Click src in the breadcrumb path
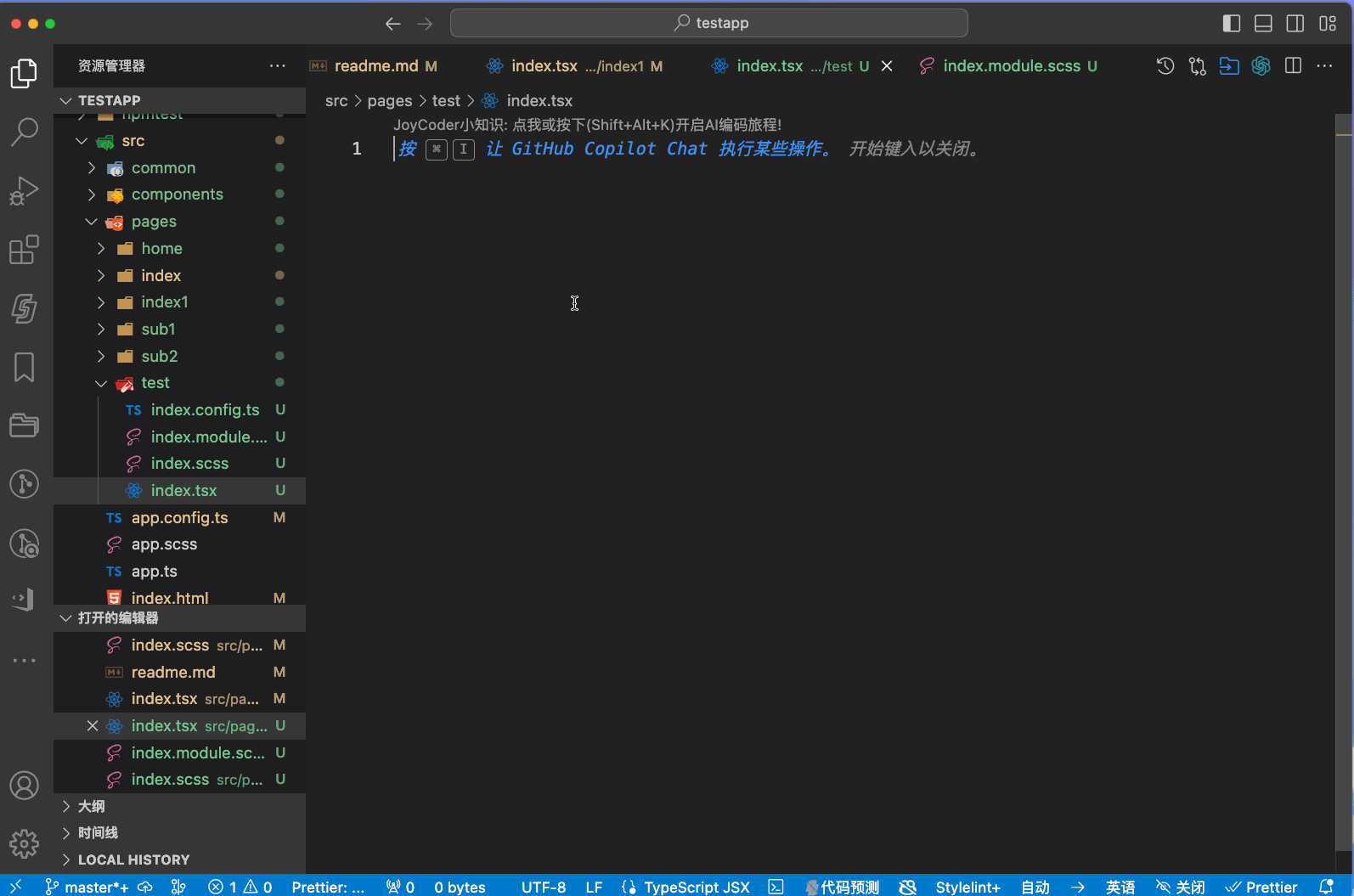Viewport: 1354px width, 896px height. 336,101
